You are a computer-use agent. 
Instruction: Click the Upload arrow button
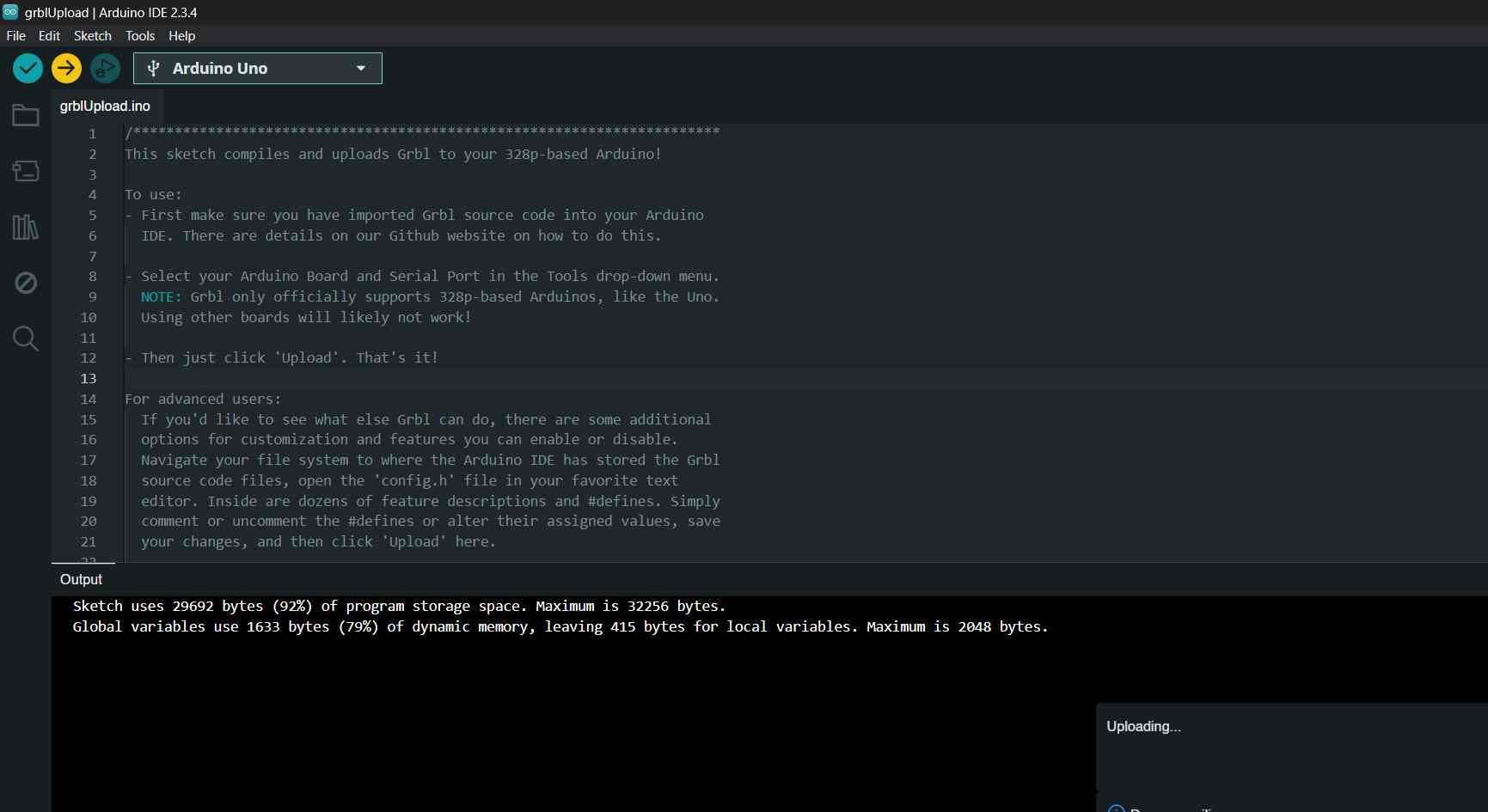click(66, 68)
